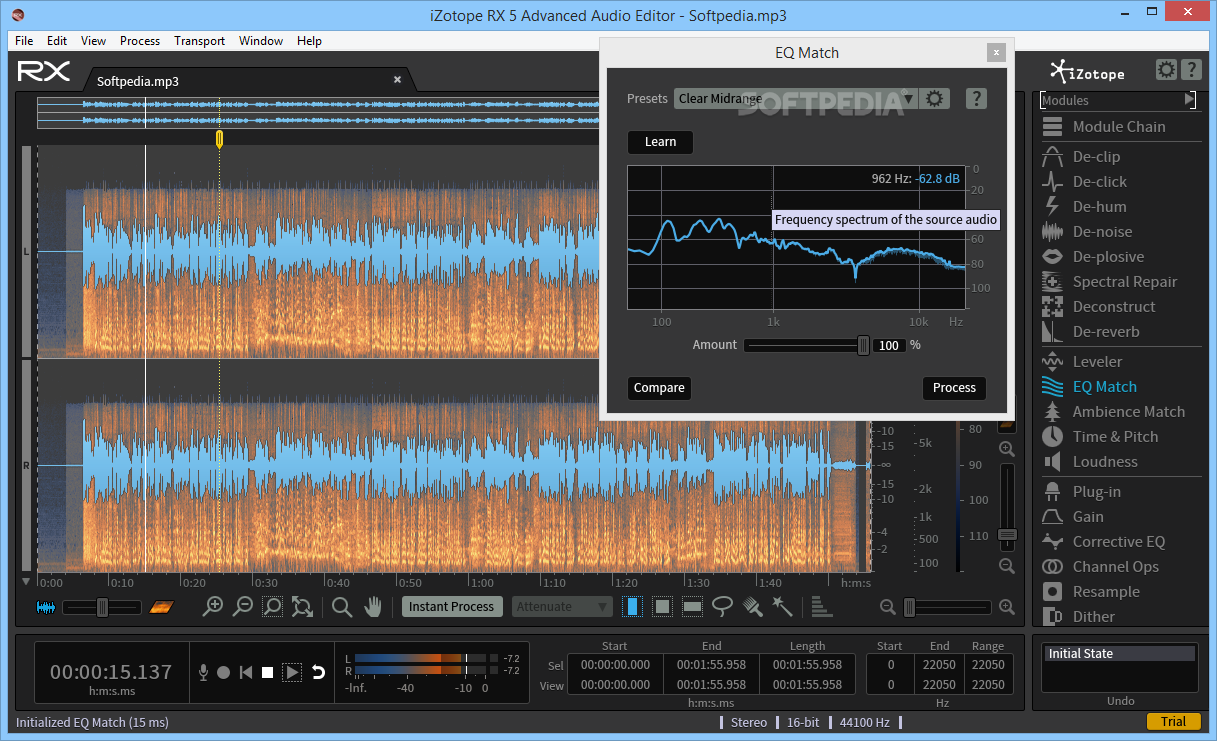Open the Edit menu
Image resolution: width=1217 pixels, height=741 pixels.
coord(57,41)
